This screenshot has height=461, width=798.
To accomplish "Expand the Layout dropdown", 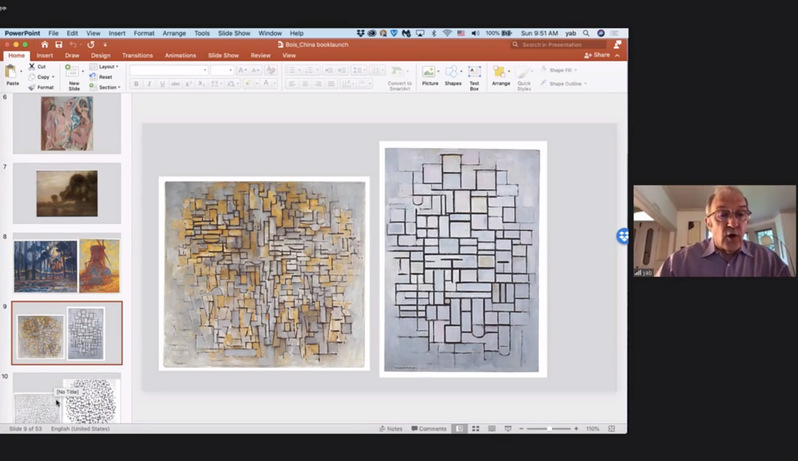I will pos(107,66).
